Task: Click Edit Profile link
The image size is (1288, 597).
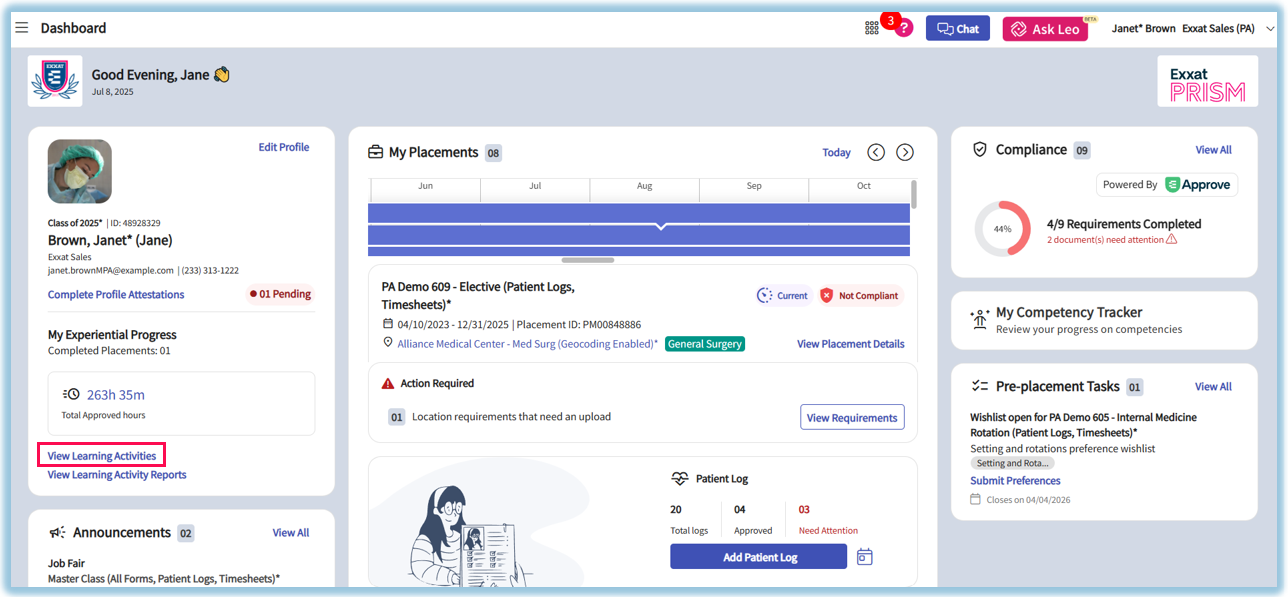Action: click(x=284, y=147)
